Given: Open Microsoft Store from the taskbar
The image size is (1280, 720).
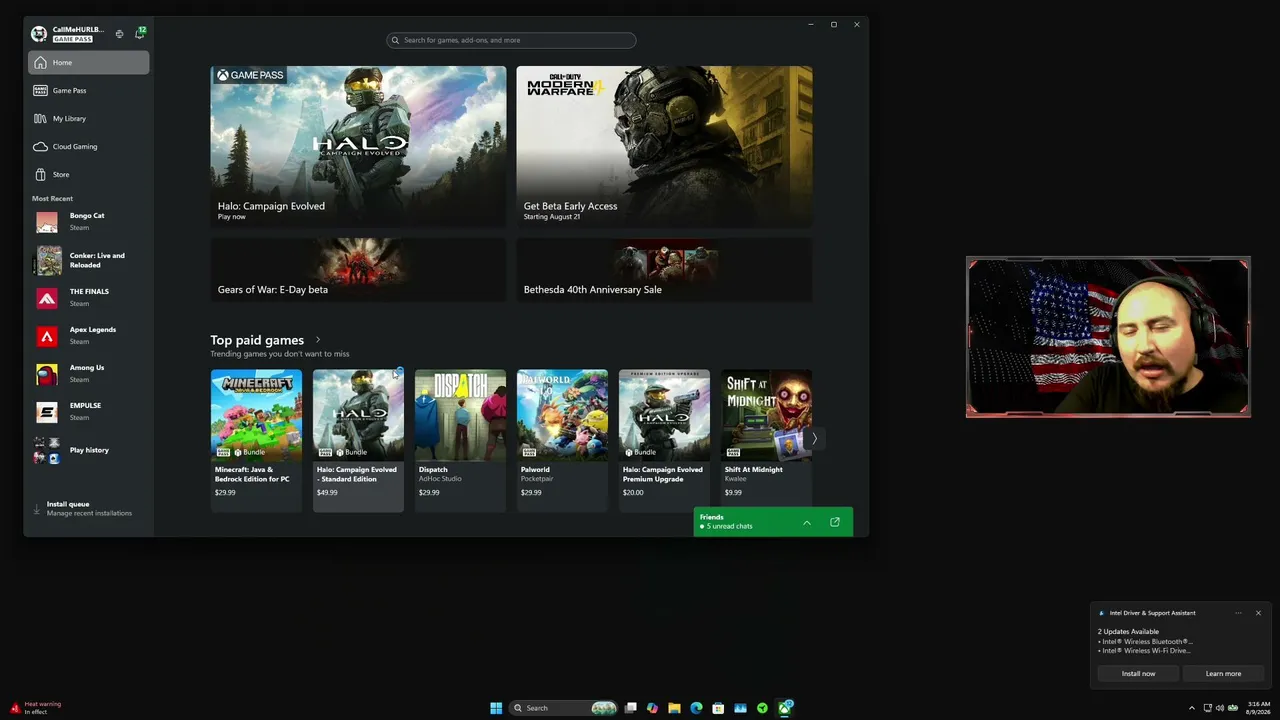Looking at the screenshot, I should pyautogui.click(x=719, y=708).
